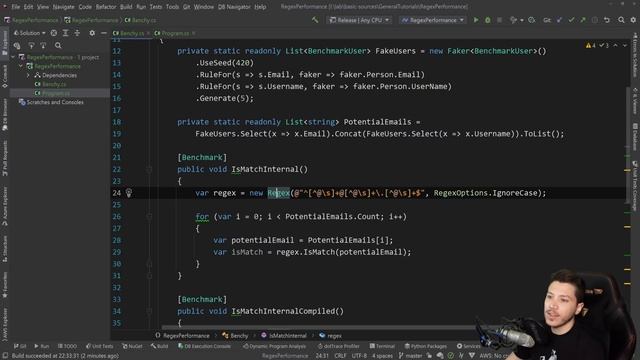Open the DB Navigator menu

[234, 7]
